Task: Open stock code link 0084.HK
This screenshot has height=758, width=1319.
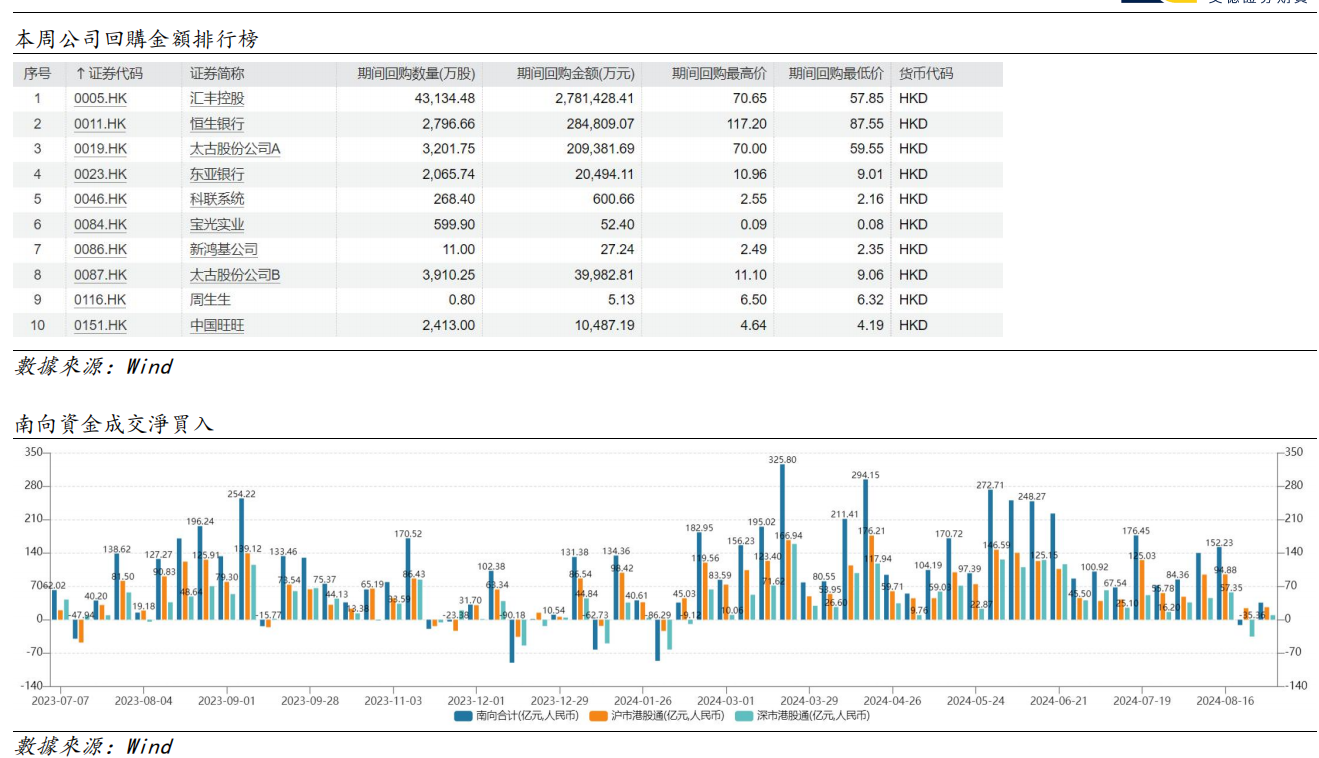Action: point(101,225)
